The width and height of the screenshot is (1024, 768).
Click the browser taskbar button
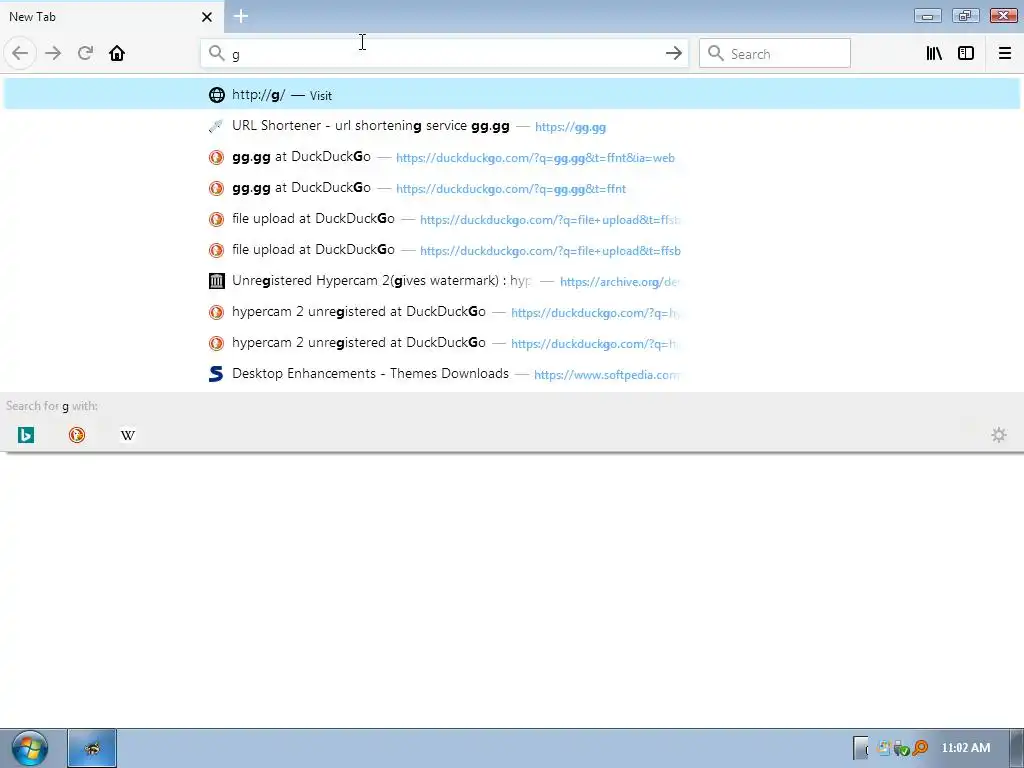point(92,748)
